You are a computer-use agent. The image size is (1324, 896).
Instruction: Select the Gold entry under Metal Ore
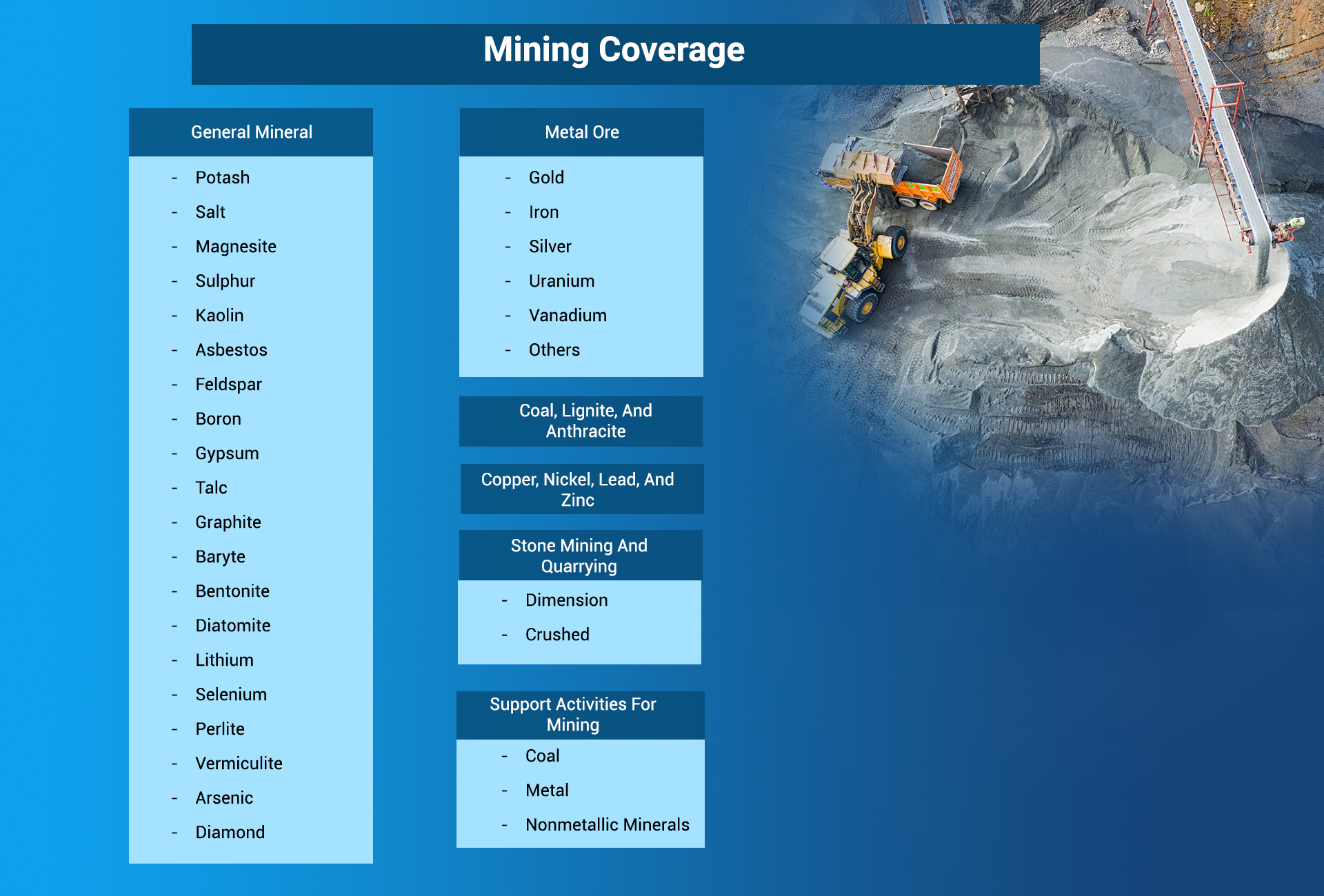546,177
